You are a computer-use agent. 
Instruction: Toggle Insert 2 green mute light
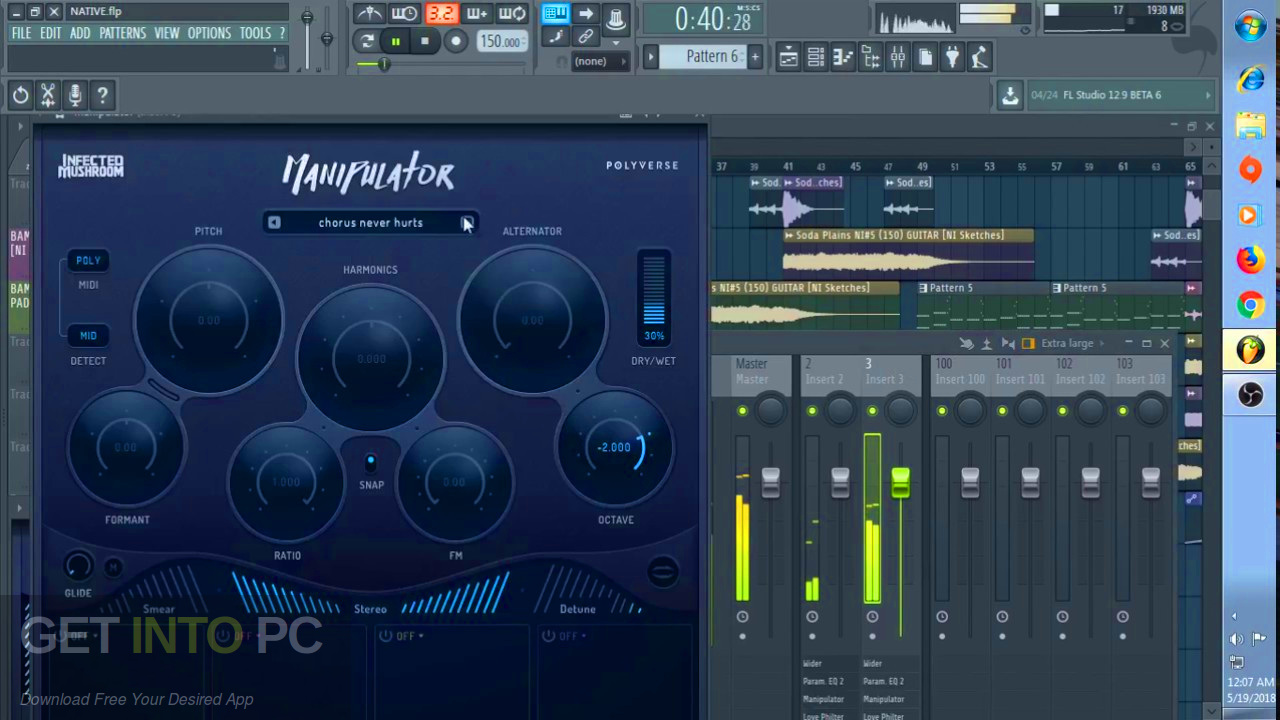tap(812, 411)
